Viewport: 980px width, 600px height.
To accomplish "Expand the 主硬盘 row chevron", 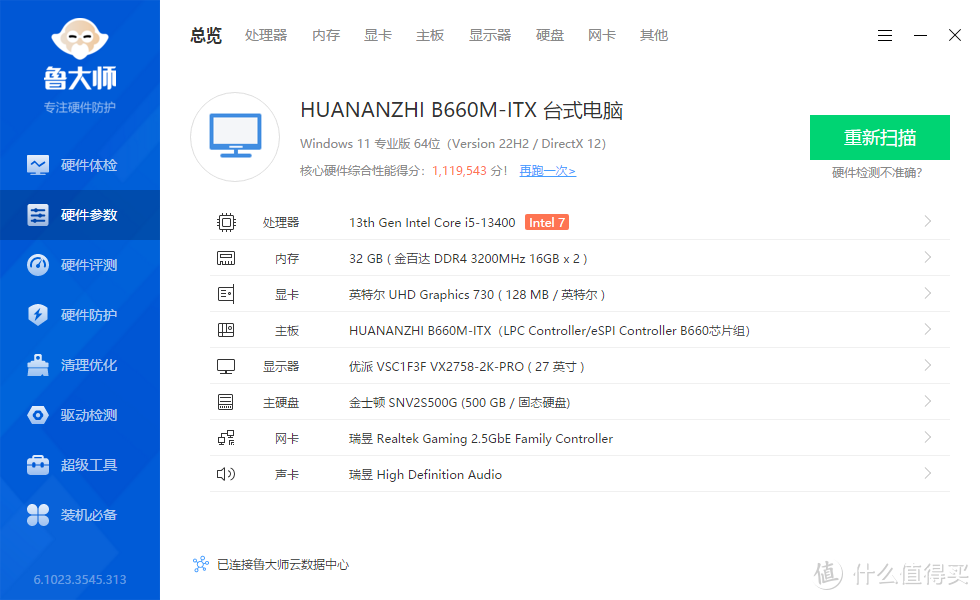I will click(928, 401).
